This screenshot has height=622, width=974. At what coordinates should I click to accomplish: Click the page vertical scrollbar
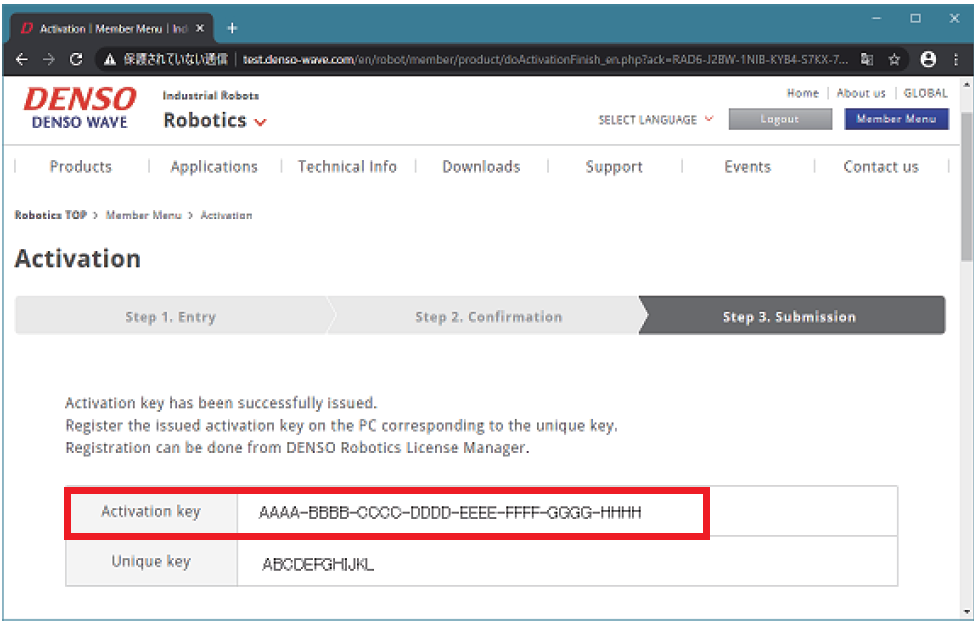pos(965,220)
